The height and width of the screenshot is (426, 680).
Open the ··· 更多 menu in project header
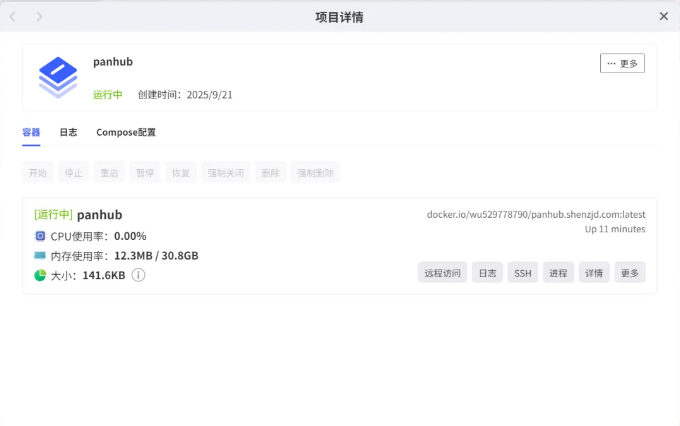tap(622, 63)
